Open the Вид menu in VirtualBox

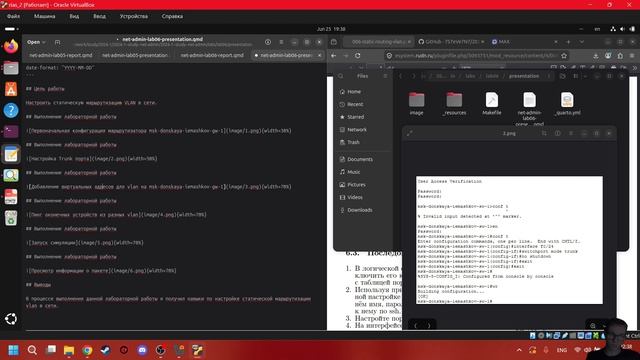pyautogui.click(x=74, y=16)
